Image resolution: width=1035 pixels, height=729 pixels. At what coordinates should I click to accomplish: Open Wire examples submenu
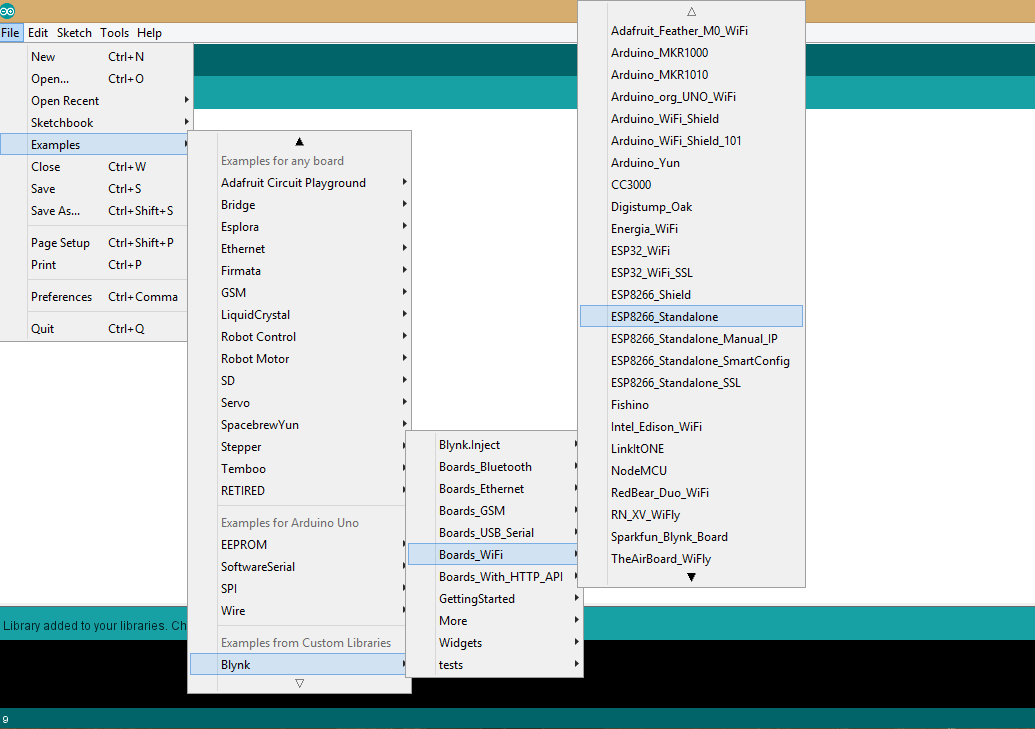298,611
